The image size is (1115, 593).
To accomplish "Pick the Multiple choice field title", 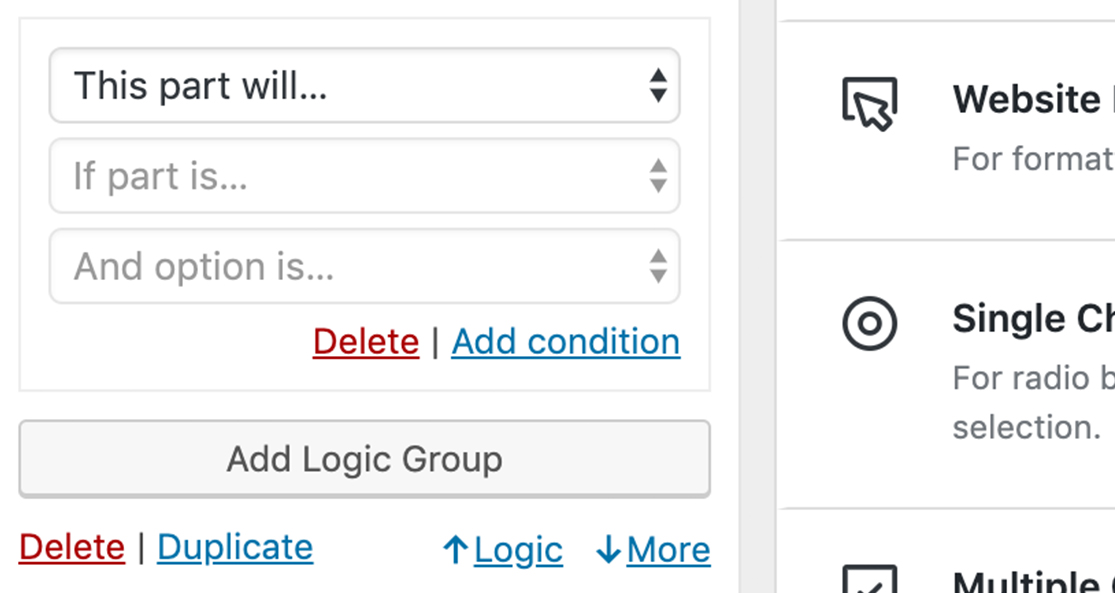I will pyautogui.click(x=1032, y=582).
